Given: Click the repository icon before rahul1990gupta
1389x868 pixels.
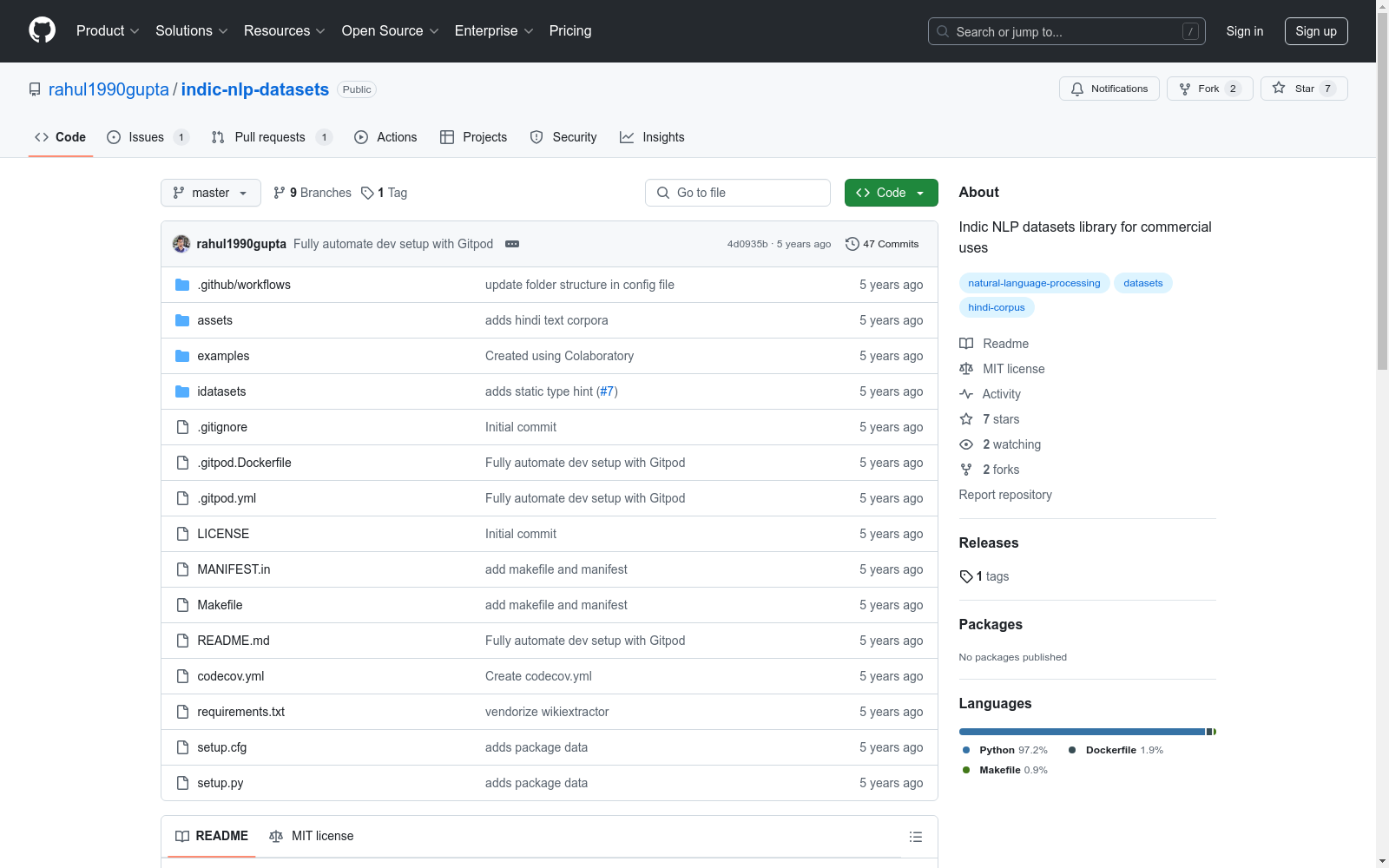Looking at the screenshot, I should 35,89.
